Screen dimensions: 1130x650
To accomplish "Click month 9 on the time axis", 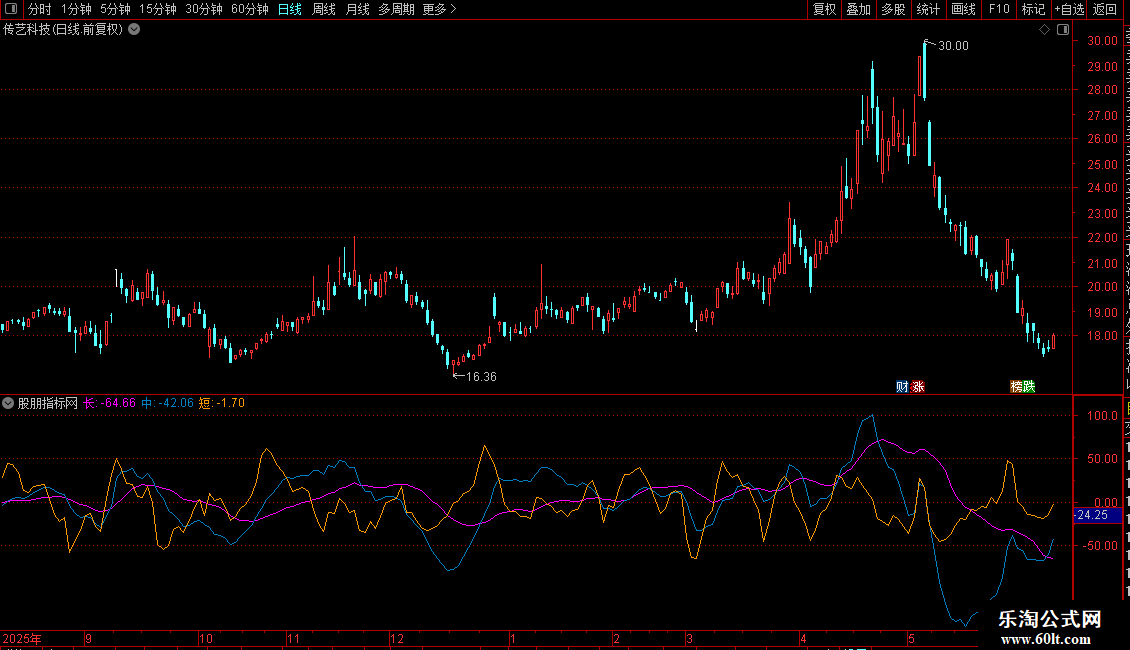I will pos(89,639).
